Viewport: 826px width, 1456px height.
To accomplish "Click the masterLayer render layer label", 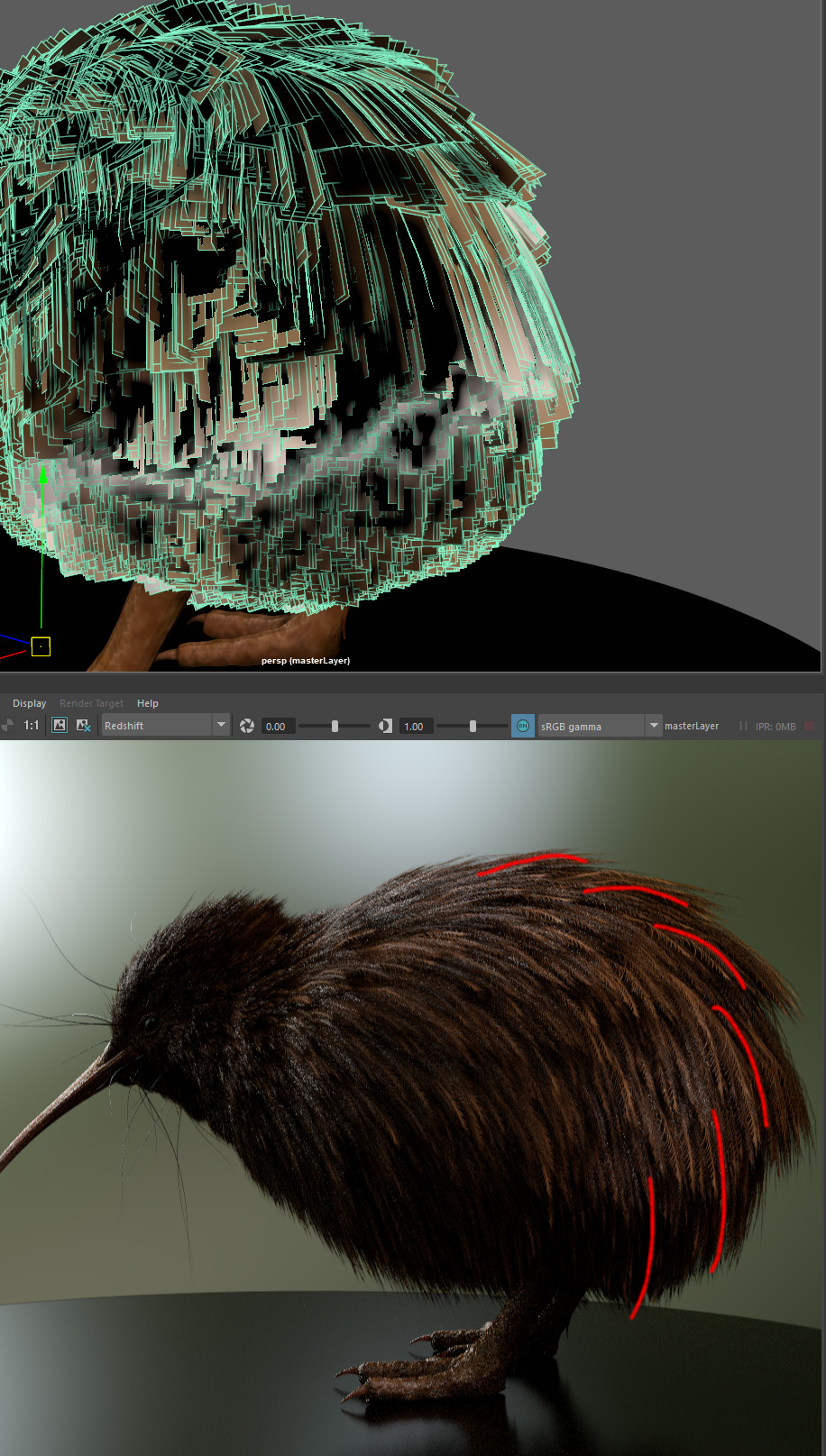I will click(x=692, y=726).
